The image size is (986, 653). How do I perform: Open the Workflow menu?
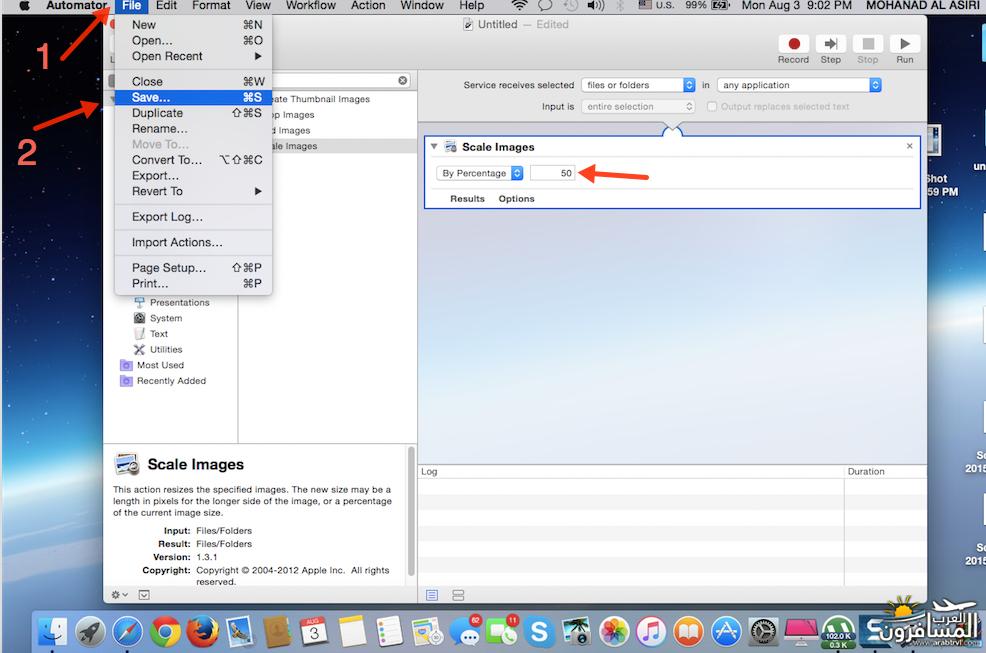point(311,6)
